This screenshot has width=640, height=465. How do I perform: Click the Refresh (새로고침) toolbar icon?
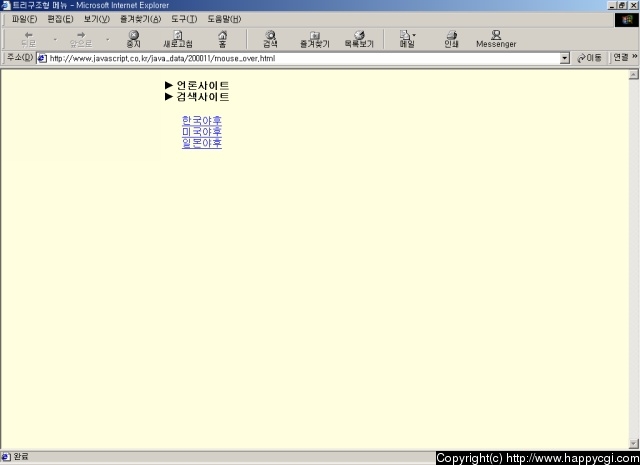178,39
